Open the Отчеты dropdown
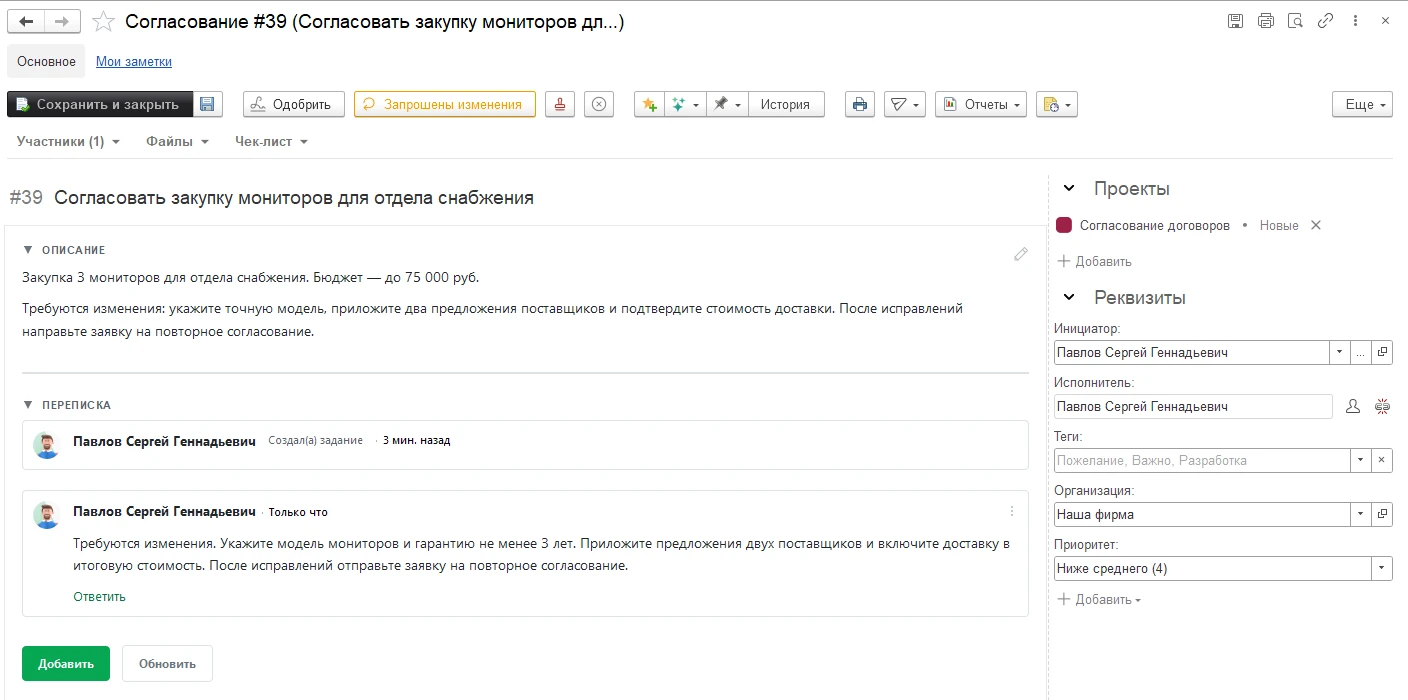1408x700 pixels. (x=981, y=104)
